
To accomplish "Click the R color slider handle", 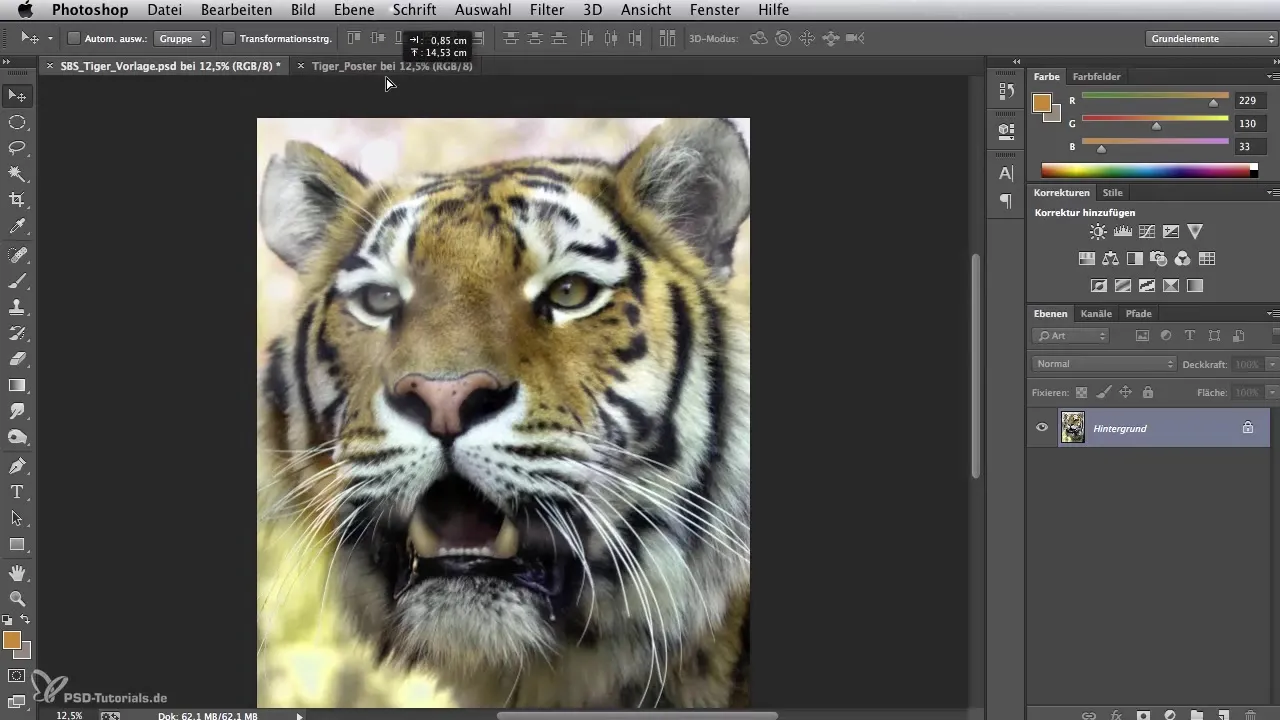I will pyautogui.click(x=1213, y=102).
